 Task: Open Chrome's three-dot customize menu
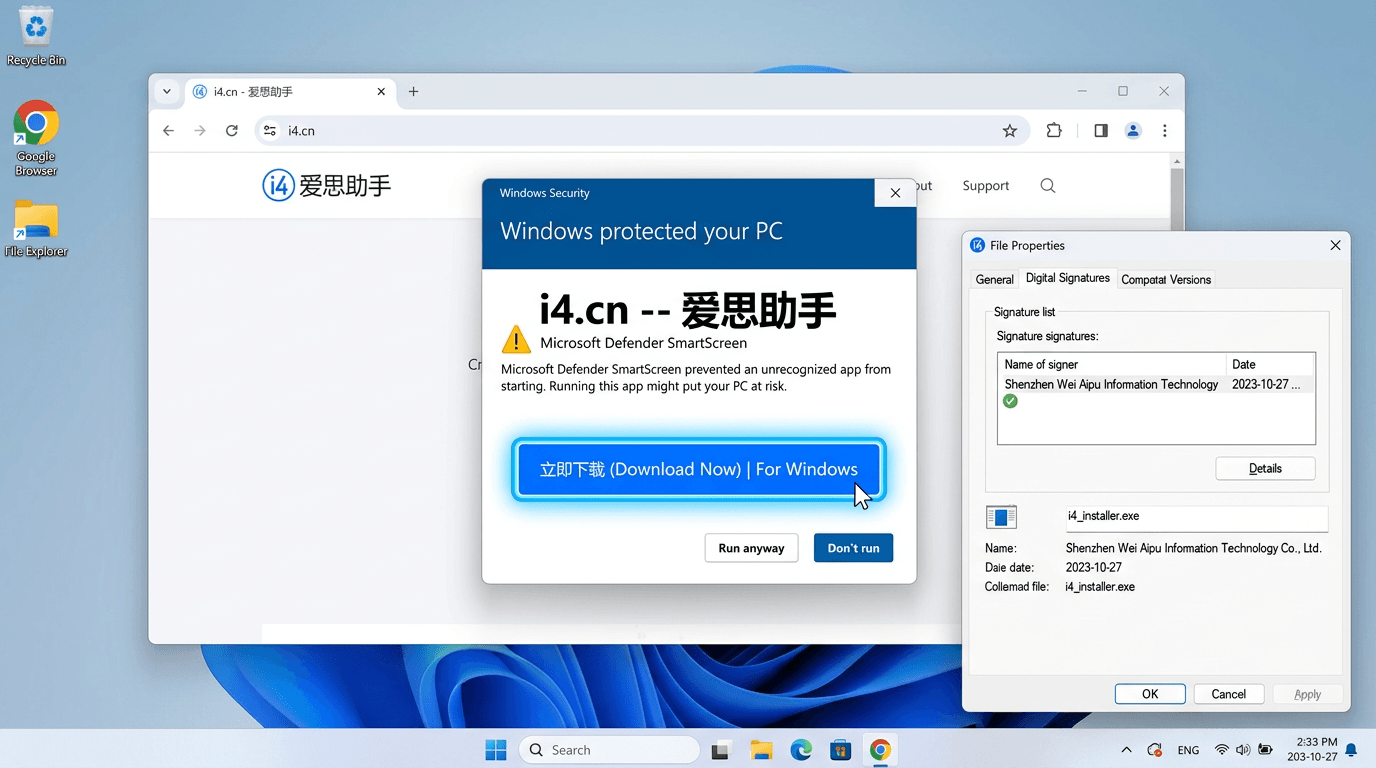(1164, 130)
